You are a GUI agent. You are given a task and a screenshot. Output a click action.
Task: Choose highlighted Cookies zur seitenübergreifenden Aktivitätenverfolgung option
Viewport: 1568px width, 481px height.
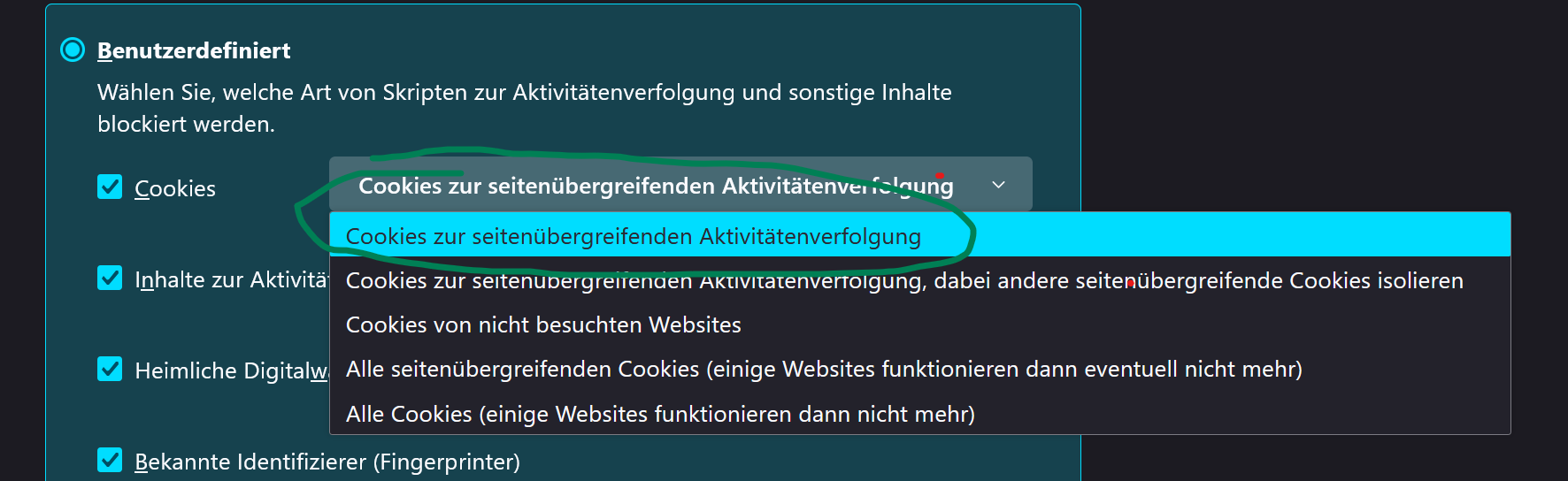(x=919, y=234)
